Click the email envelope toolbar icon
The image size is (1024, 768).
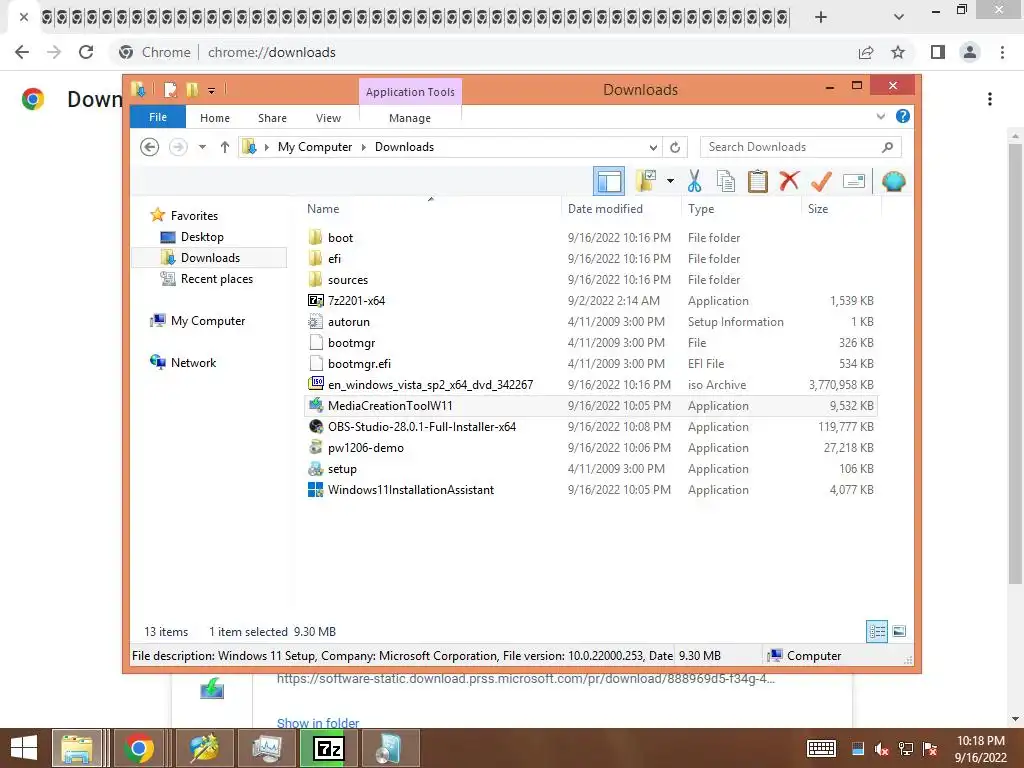point(854,181)
